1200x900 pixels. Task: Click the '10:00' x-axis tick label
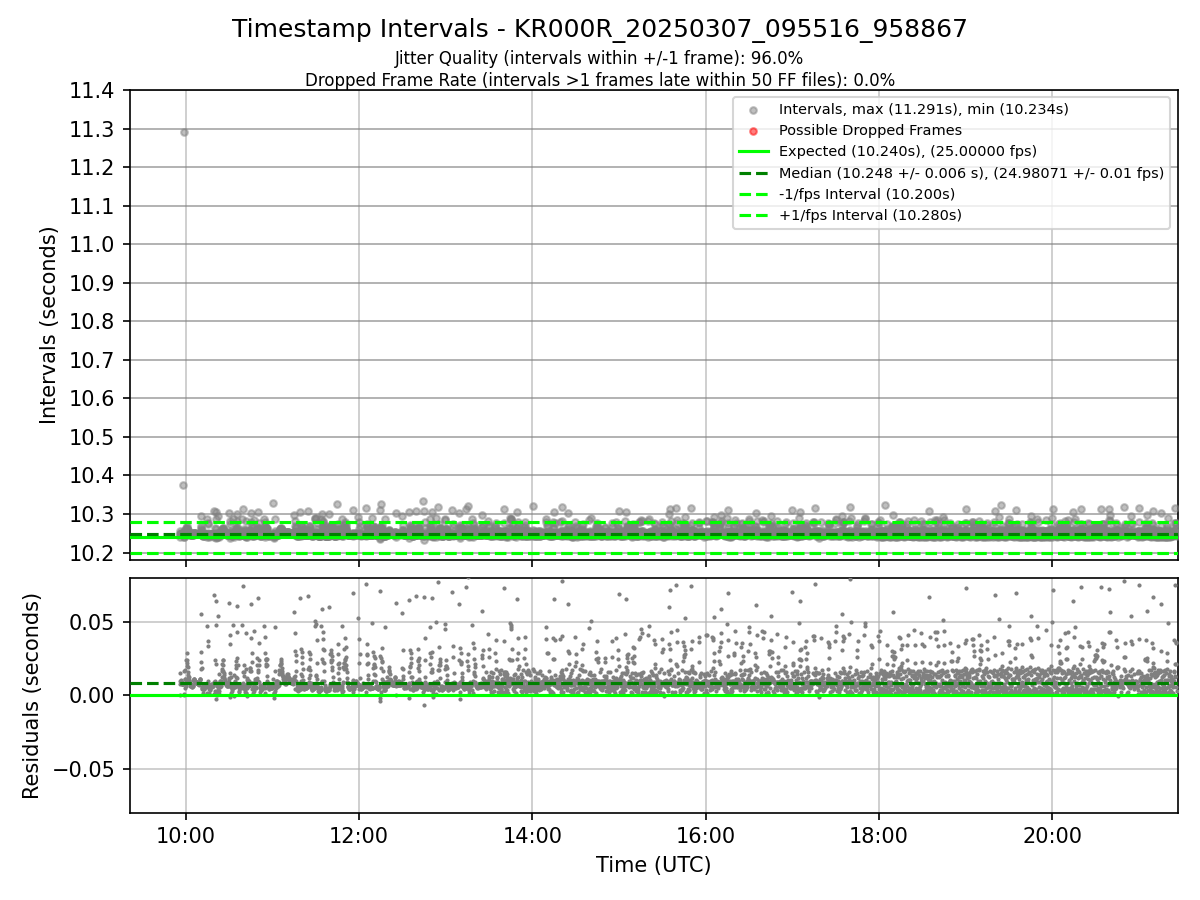[x=185, y=834]
